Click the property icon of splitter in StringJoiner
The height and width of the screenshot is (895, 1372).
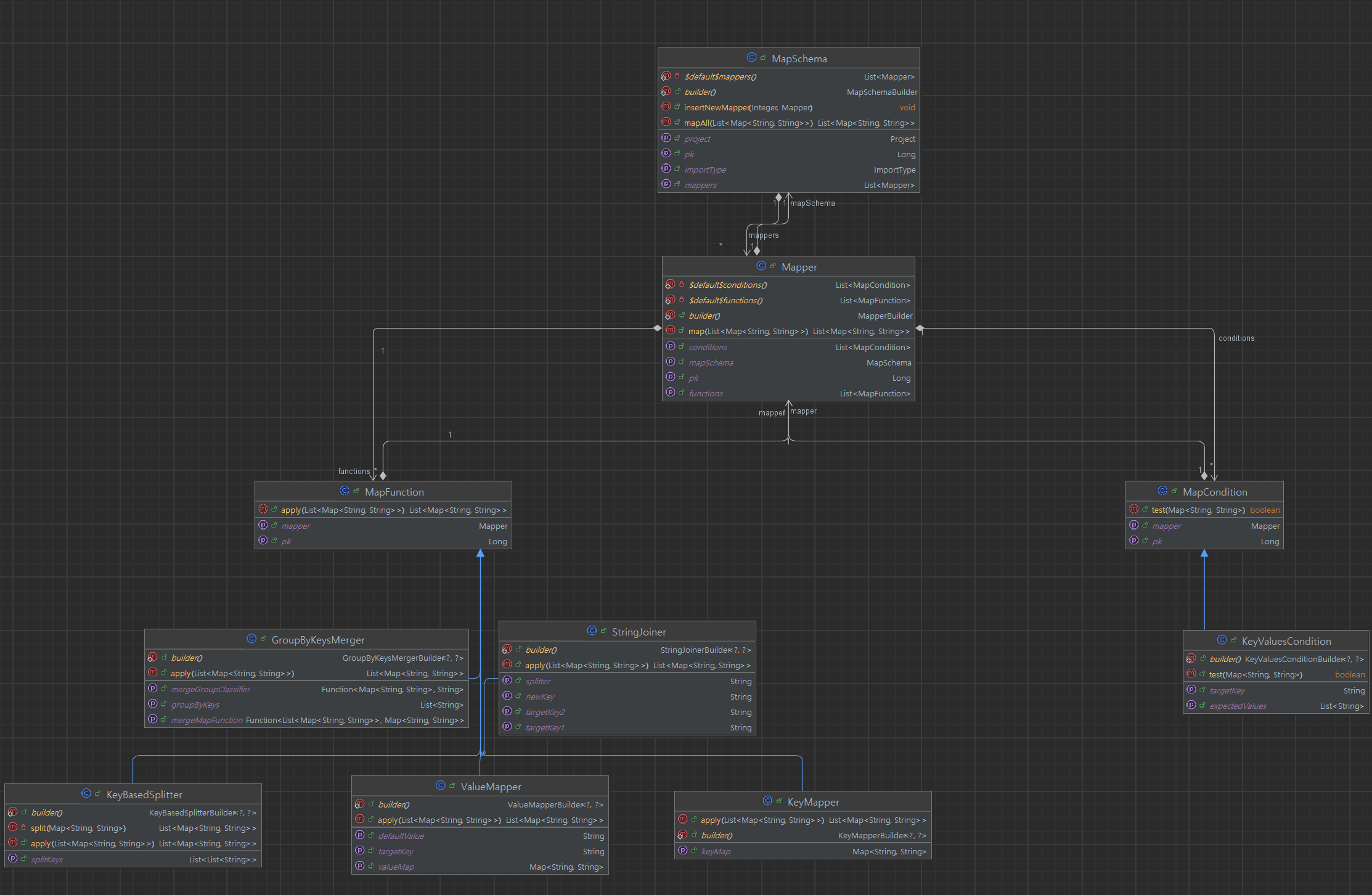coord(507,680)
